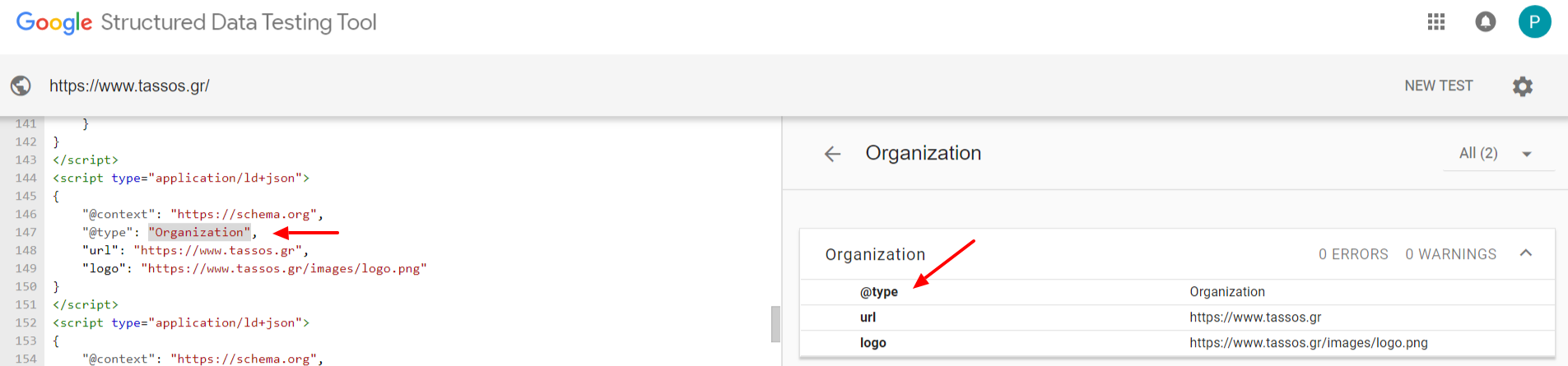1568x366 pixels.
Task: Click the 0 WARNINGS label
Action: [x=1451, y=254]
